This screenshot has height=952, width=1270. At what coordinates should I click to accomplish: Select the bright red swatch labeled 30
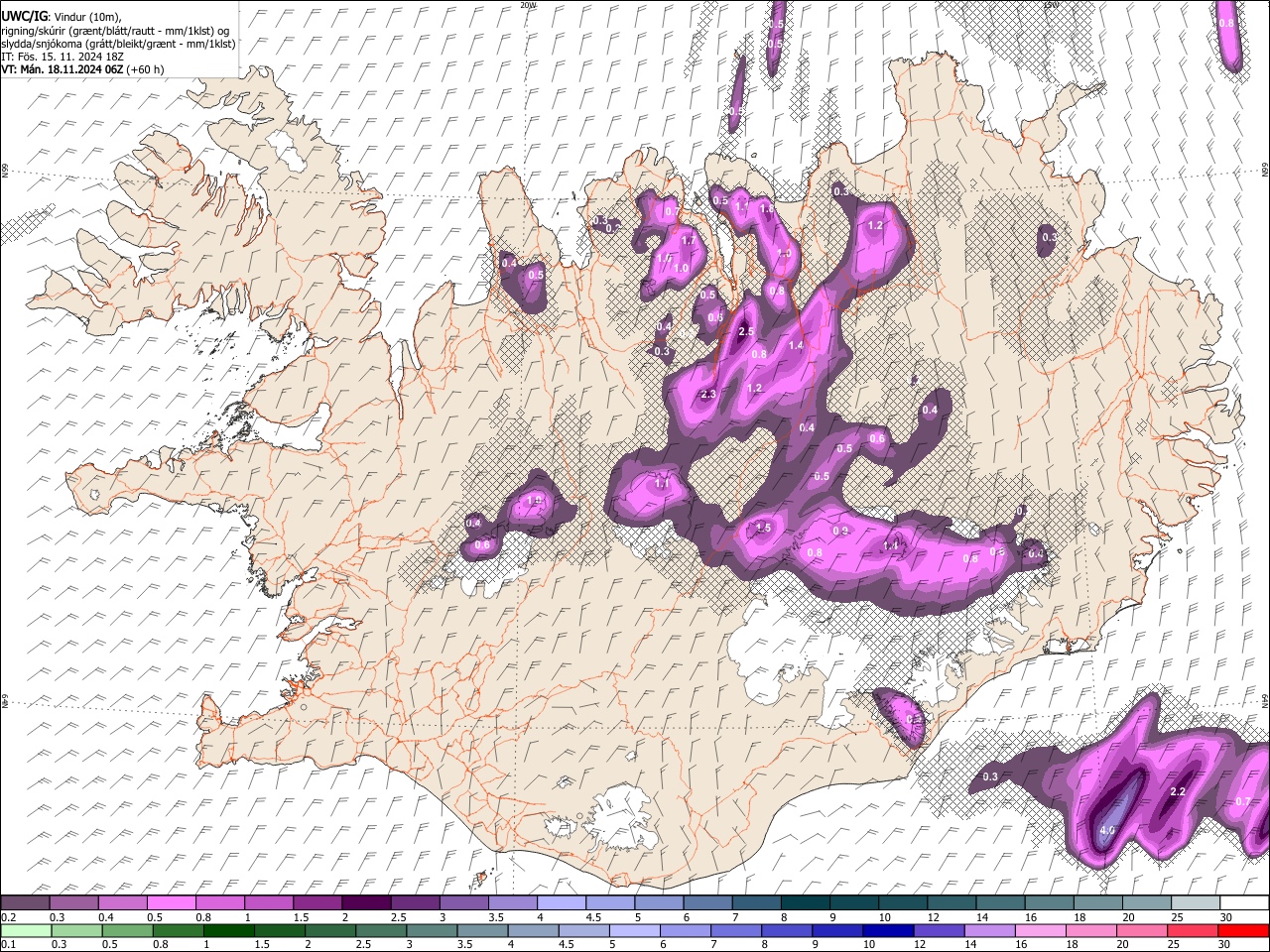pyautogui.click(x=1244, y=930)
